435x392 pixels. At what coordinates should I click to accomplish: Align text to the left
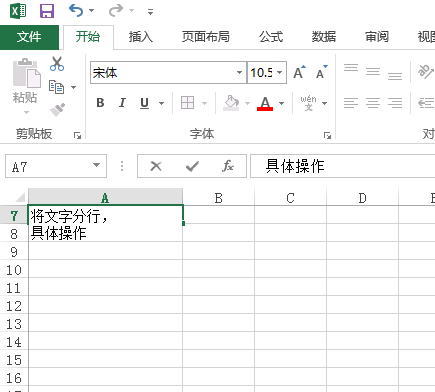(x=351, y=103)
